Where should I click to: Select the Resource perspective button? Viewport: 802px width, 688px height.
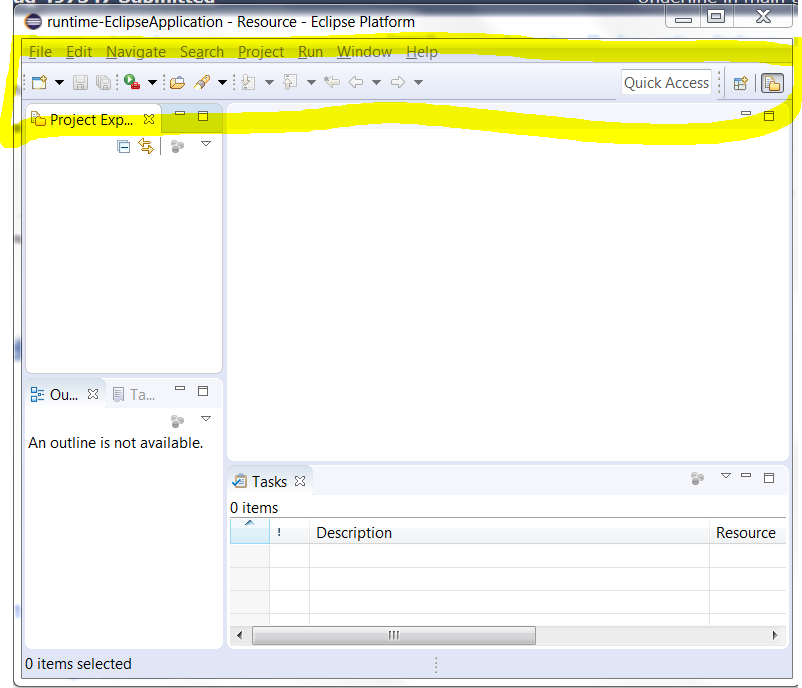point(772,83)
